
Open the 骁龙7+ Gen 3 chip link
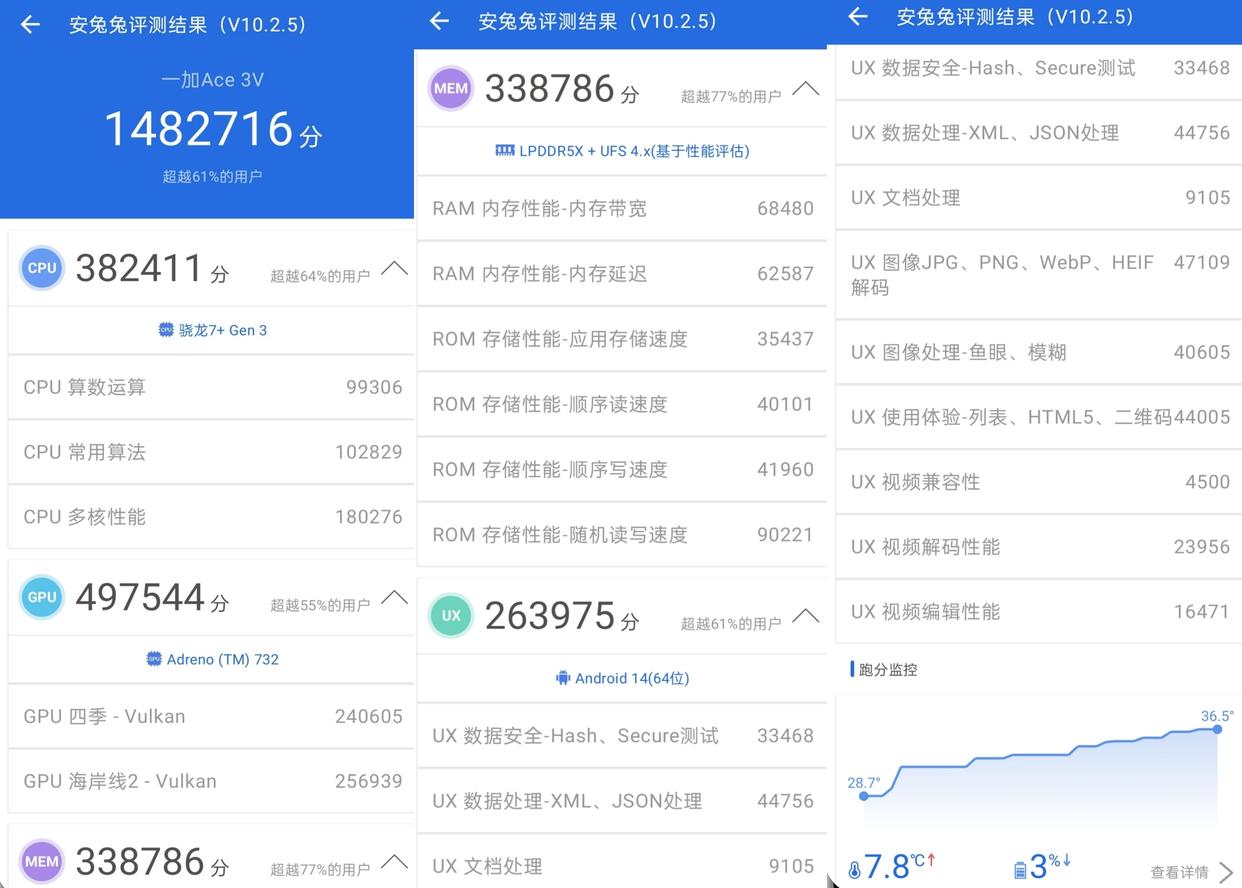(212, 330)
